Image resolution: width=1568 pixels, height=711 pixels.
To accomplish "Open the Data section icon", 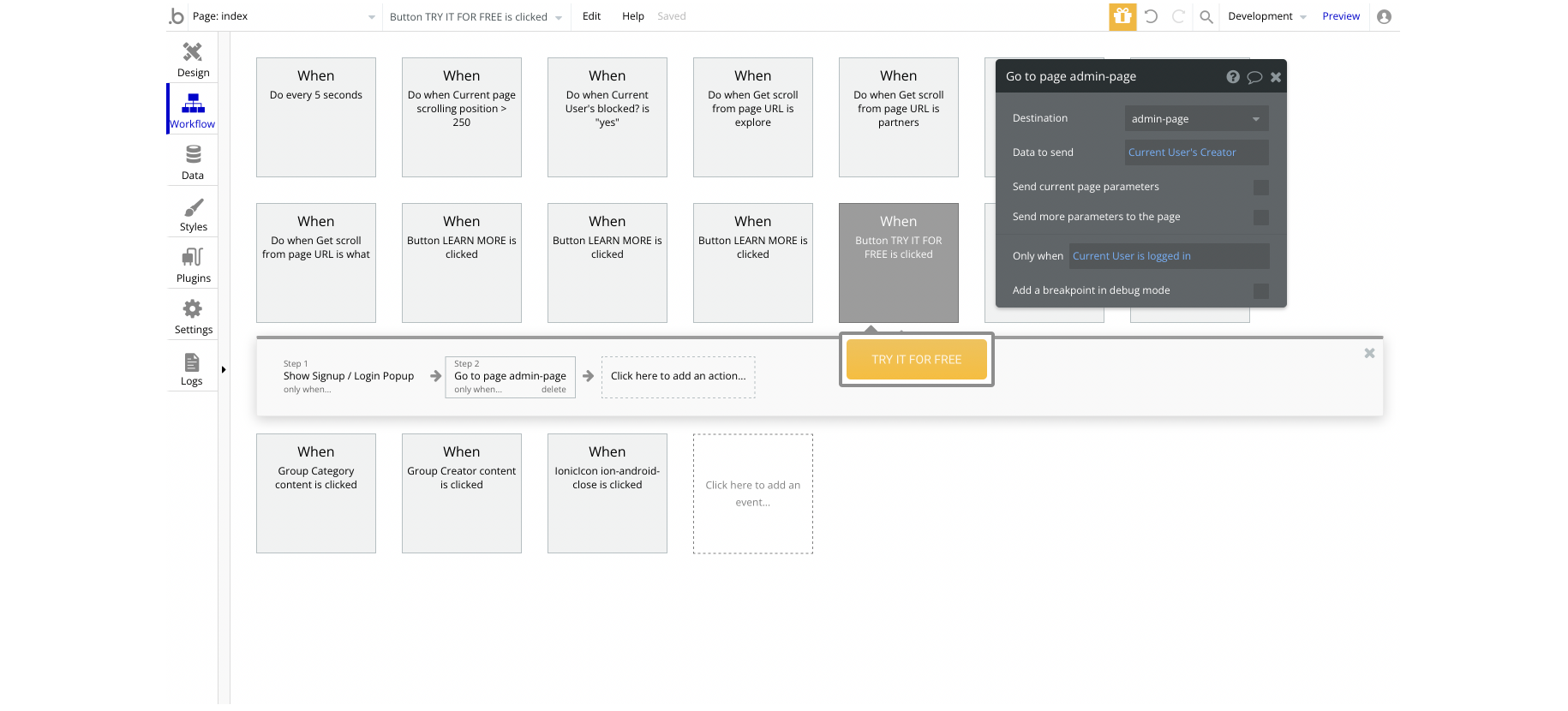I will [x=193, y=155].
